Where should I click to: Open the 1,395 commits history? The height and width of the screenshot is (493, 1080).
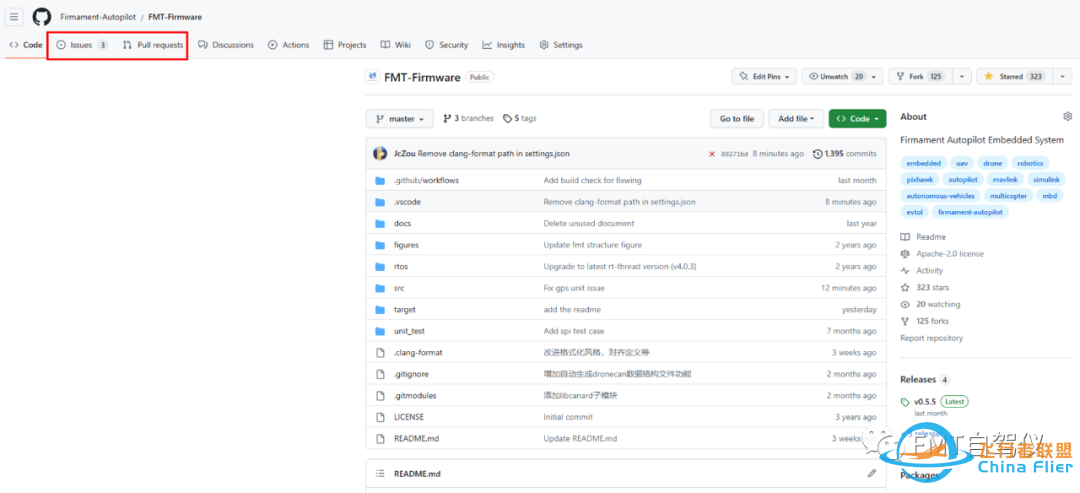(x=845, y=154)
